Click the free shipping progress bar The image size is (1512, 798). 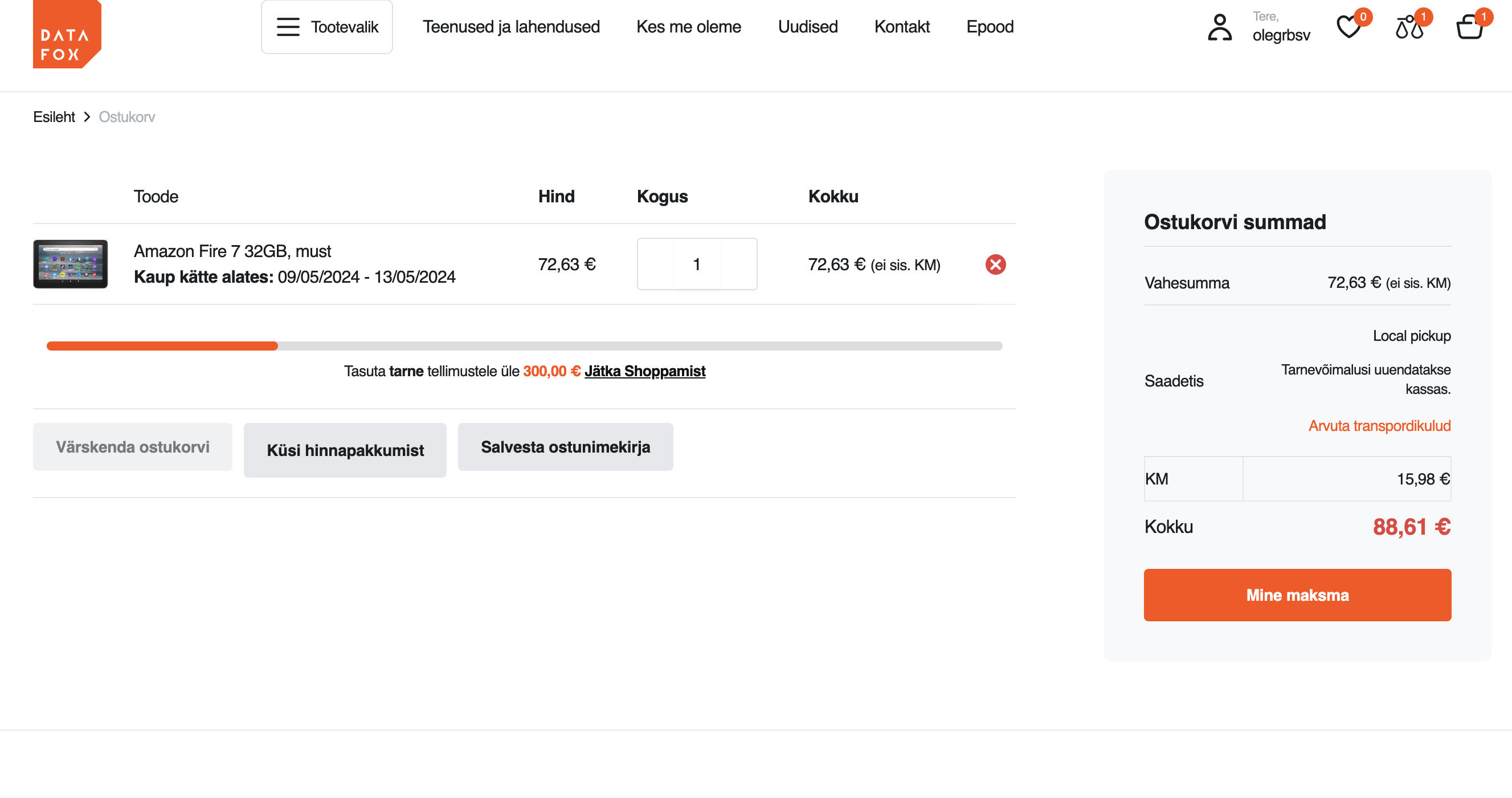click(x=524, y=346)
